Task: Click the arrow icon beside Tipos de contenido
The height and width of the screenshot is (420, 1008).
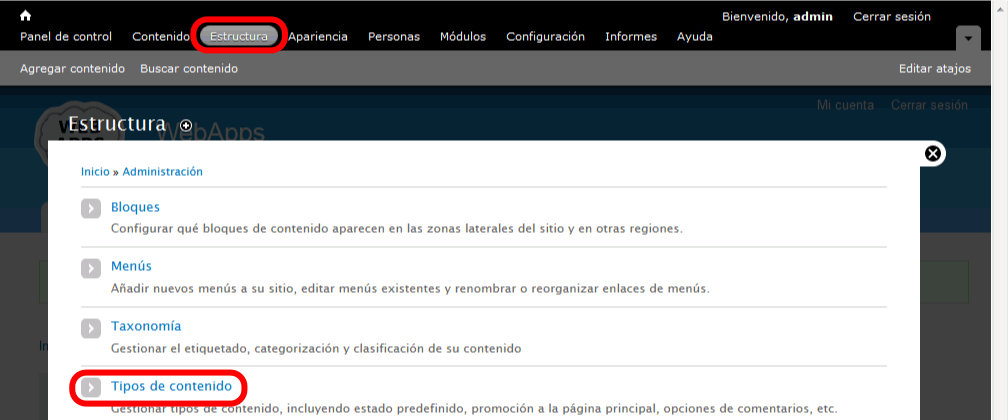Action: 91,387
